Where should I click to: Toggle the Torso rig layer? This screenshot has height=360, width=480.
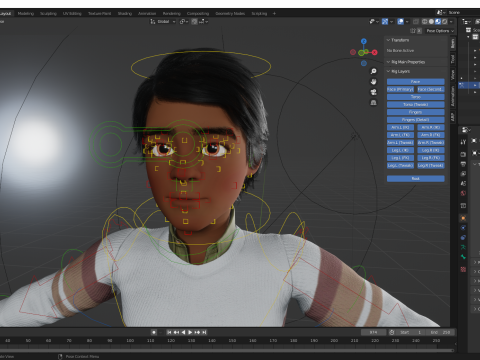coord(415,97)
